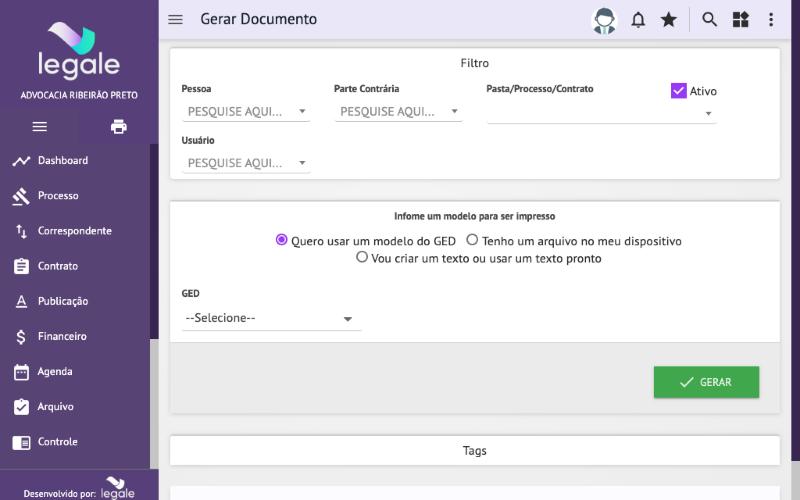Image resolution: width=800 pixels, height=500 pixels.
Task: Click the ADVOCACIA RIBEIRÃO PRETO text
Action: coord(79,95)
